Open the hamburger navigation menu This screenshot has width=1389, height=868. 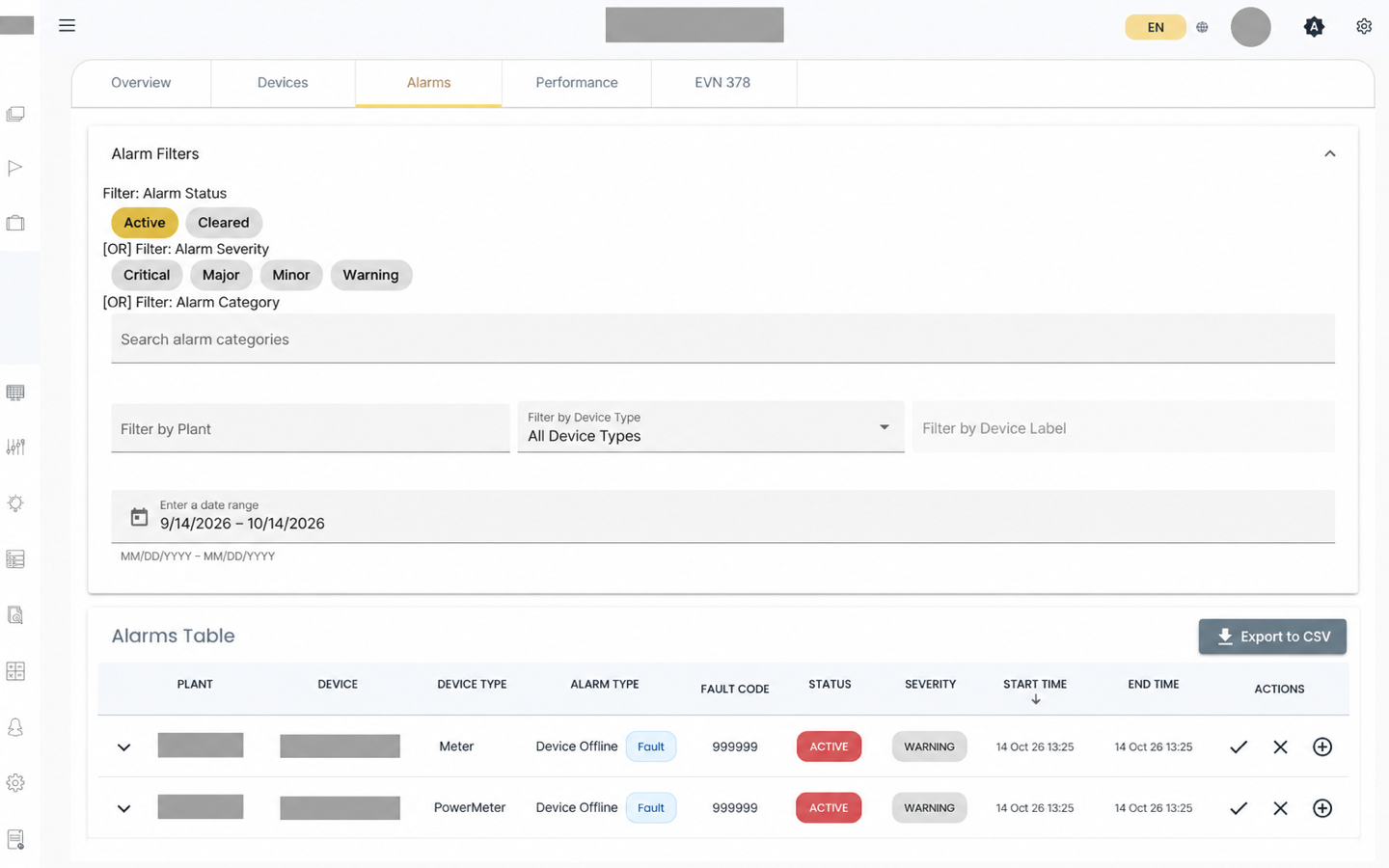click(x=67, y=26)
